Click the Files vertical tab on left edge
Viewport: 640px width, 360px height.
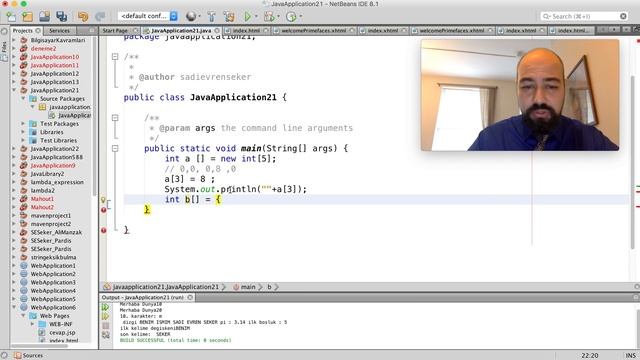coord(4,47)
